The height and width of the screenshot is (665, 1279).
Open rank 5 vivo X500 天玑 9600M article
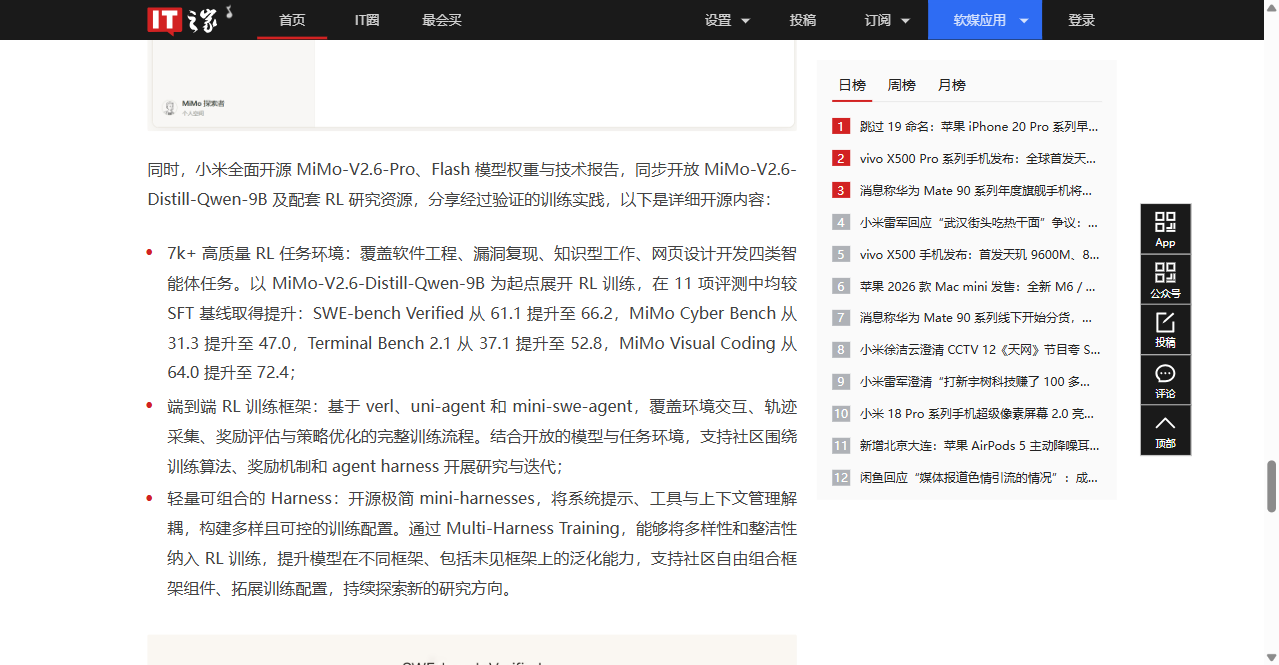tap(979, 255)
